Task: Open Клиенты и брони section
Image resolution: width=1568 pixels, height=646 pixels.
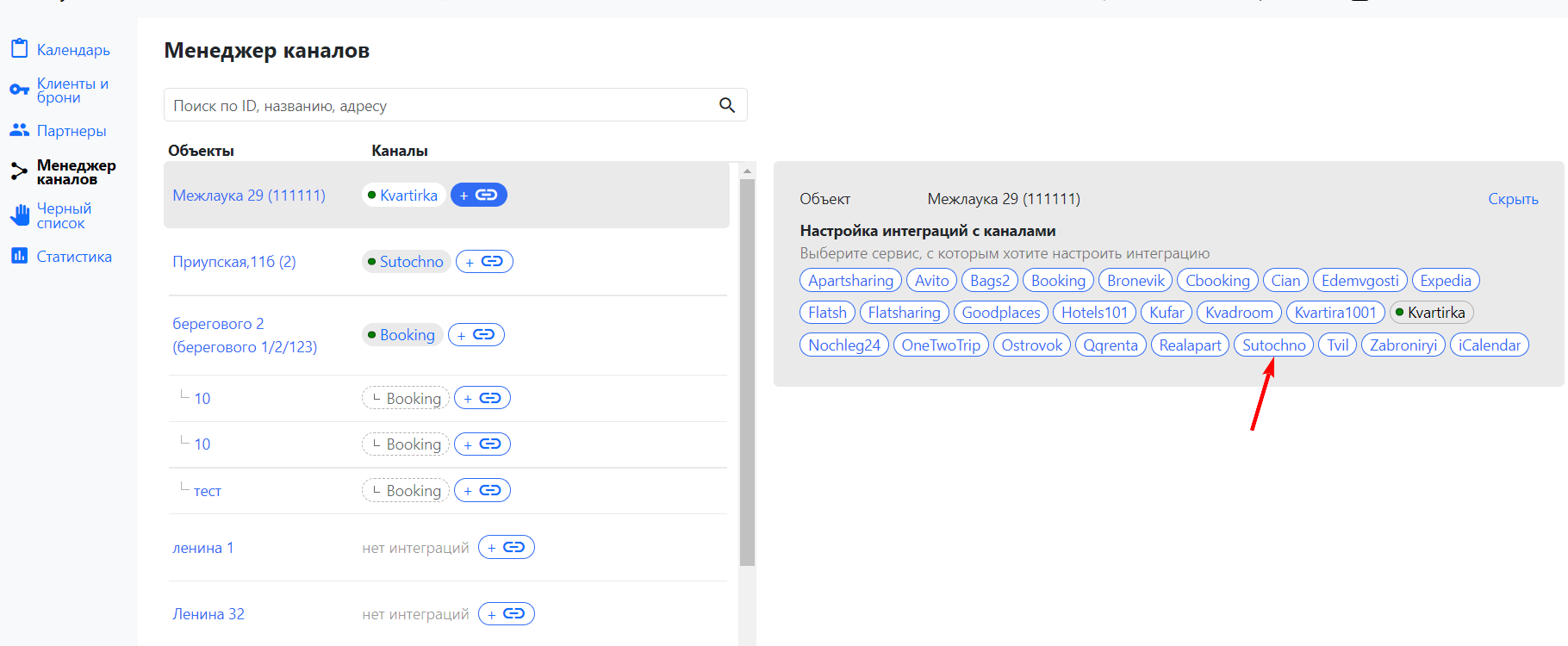Action: [72, 90]
